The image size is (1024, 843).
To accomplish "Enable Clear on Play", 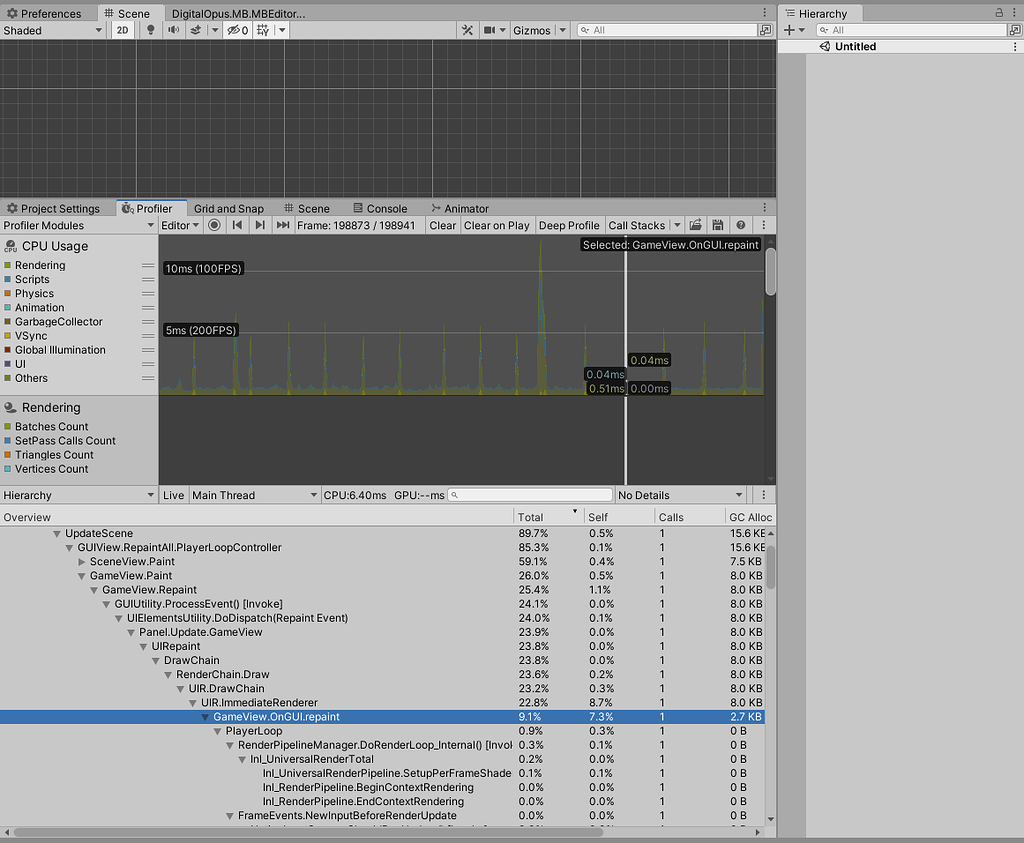I will pos(497,225).
